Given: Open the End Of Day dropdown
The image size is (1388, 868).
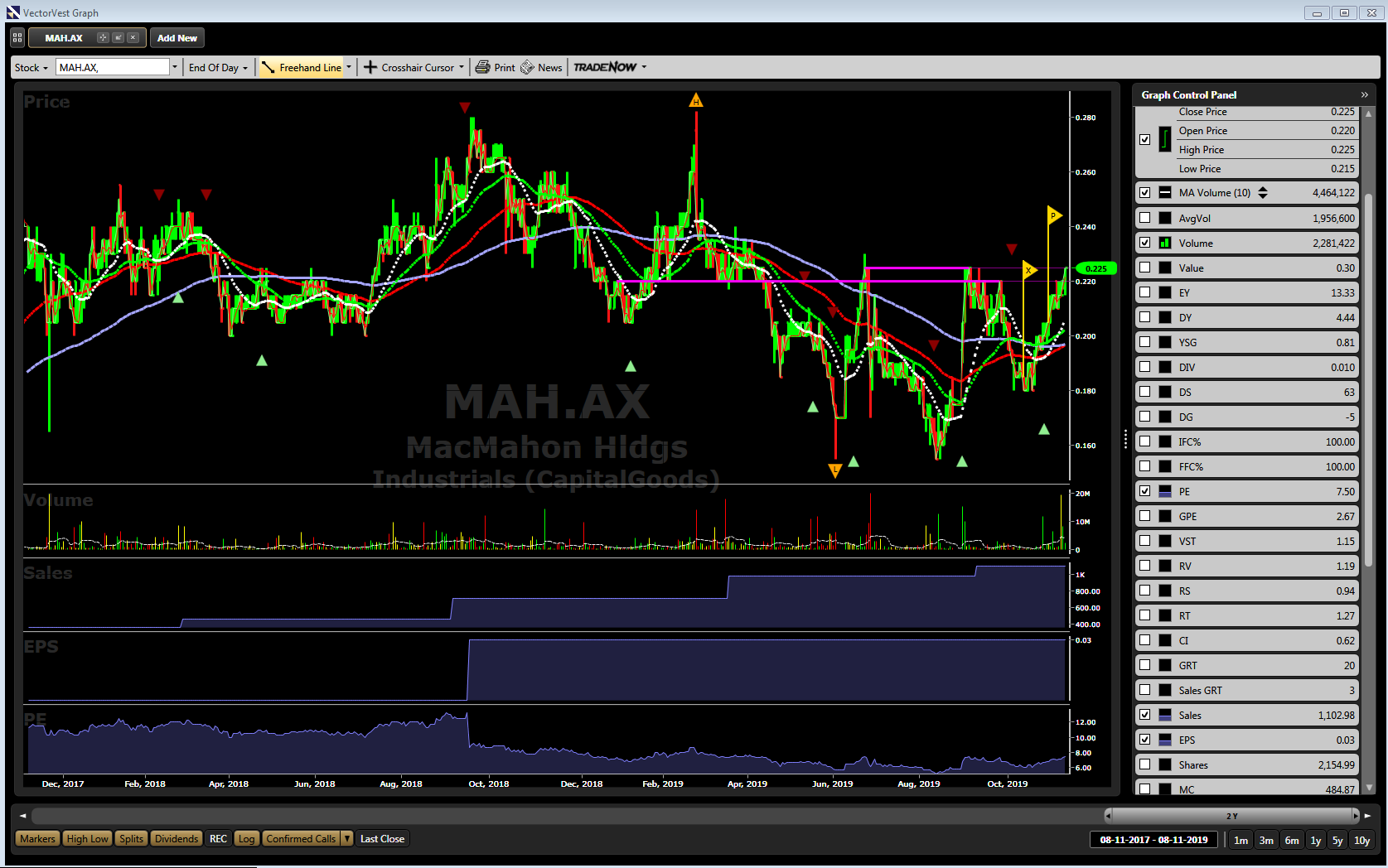Looking at the screenshot, I should pos(218,67).
